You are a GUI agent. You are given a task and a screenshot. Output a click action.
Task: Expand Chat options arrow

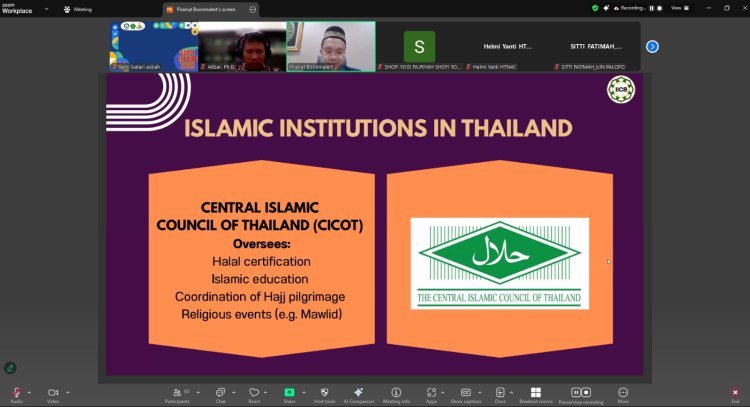(234, 393)
